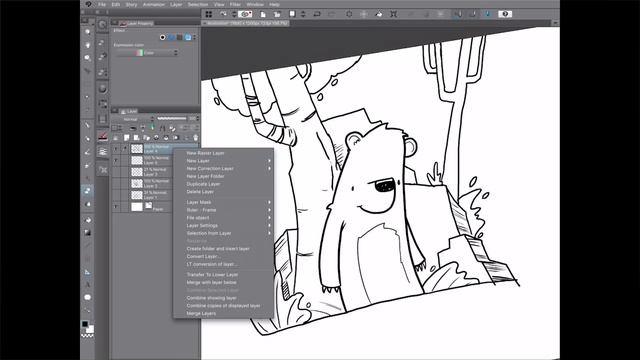Click the Scale/Rotate transform icon
Viewport: 640px width, 360px height.
pyautogui.click(x=393, y=14)
